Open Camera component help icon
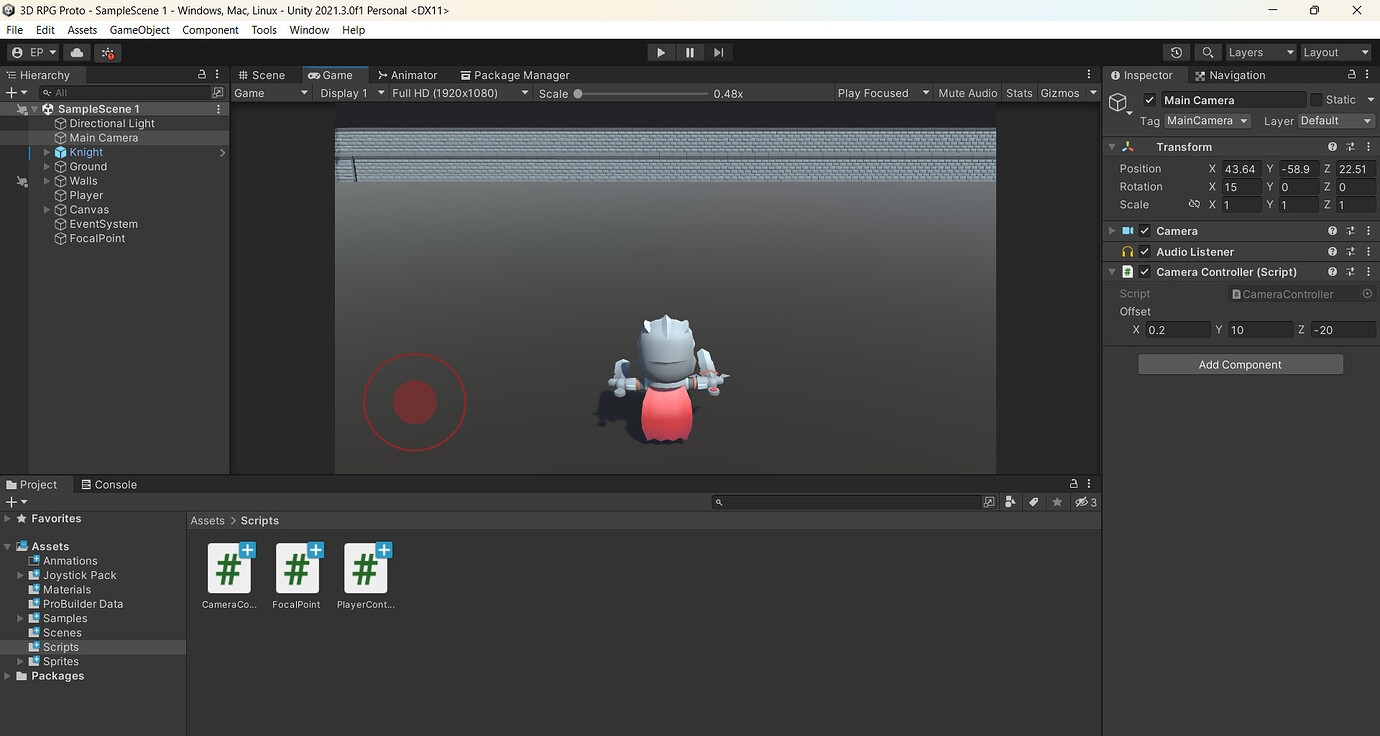 click(x=1332, y=231)
